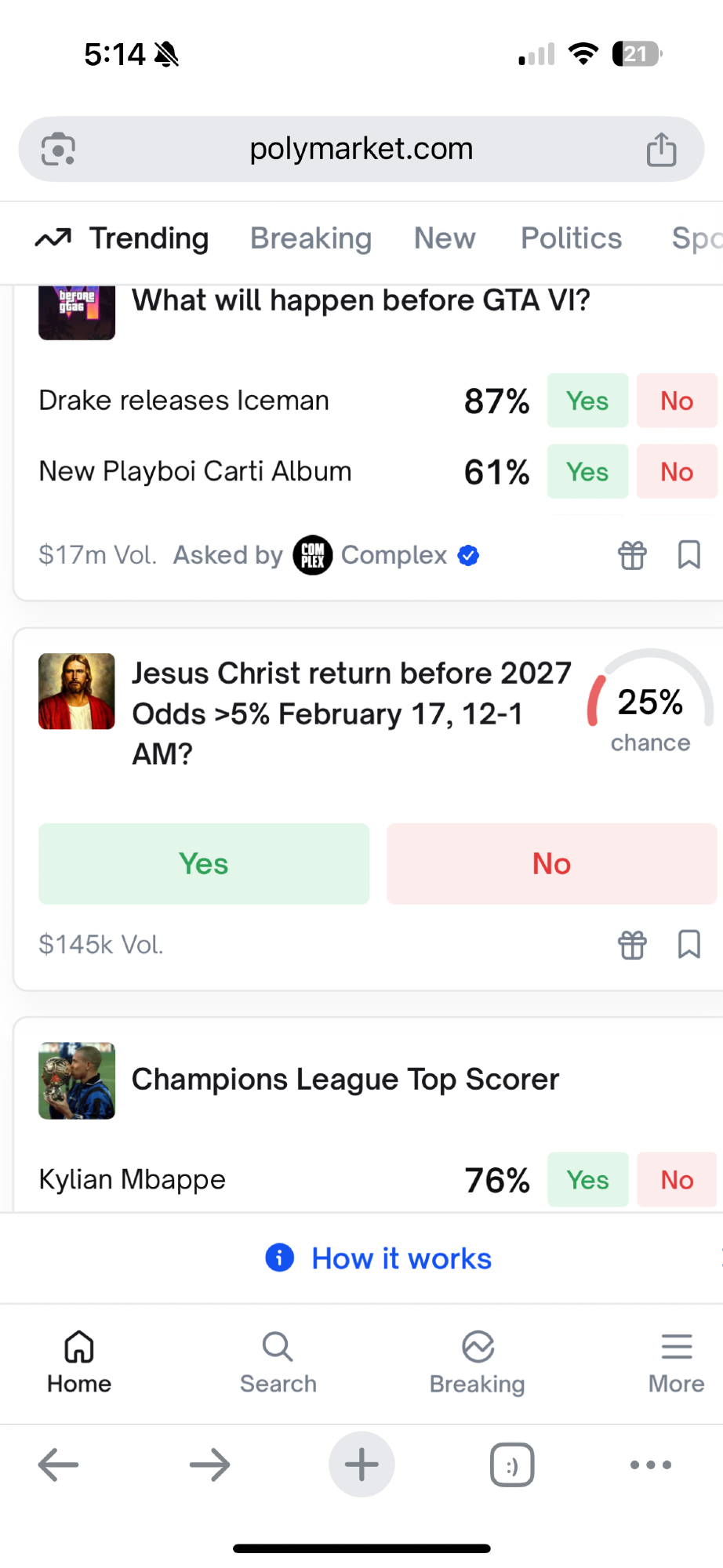Tap the share icon in address bar
723x1568 pixels.
point(661,149)
